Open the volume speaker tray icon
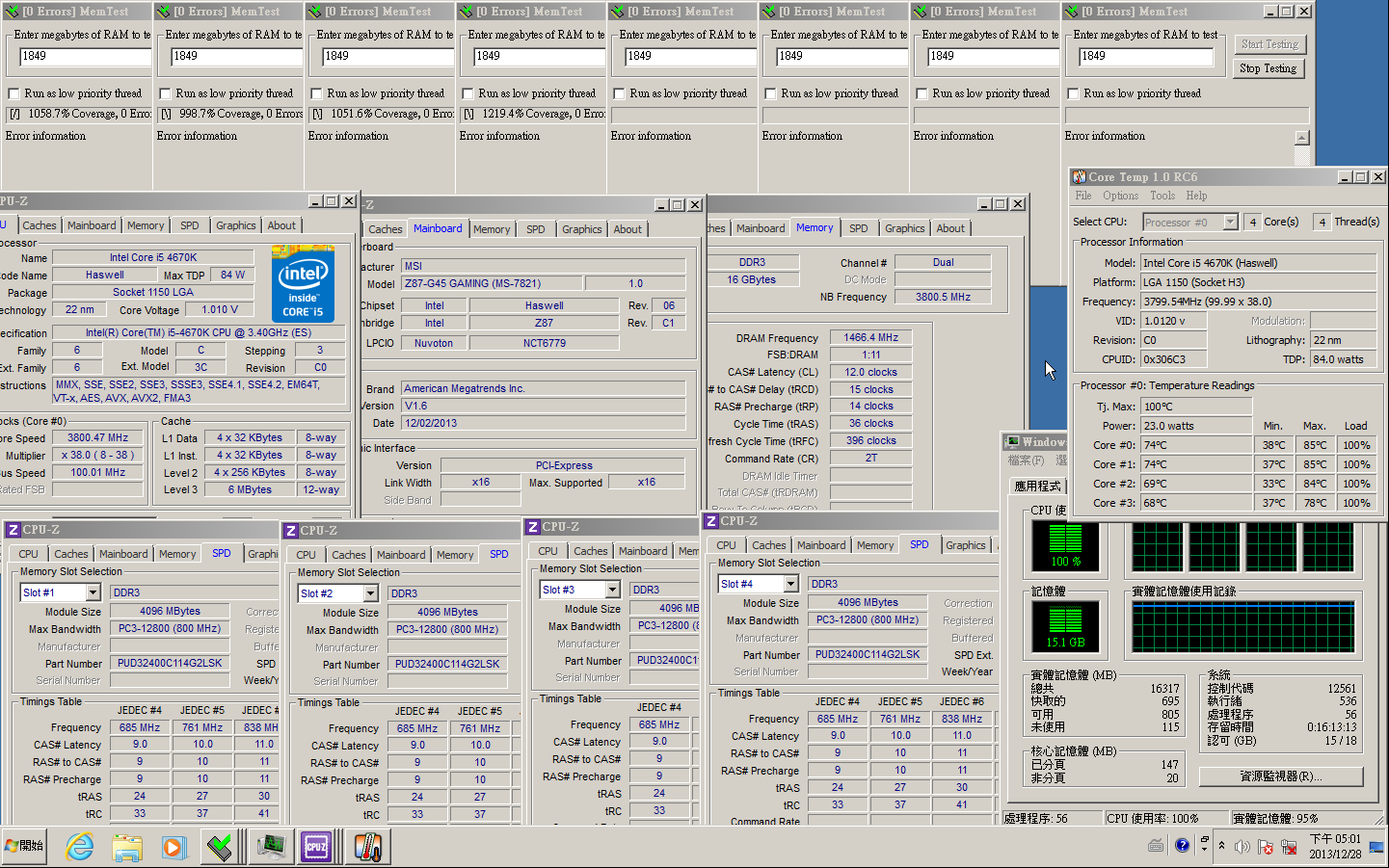1389x868 pixels. tap(1242, 847)
